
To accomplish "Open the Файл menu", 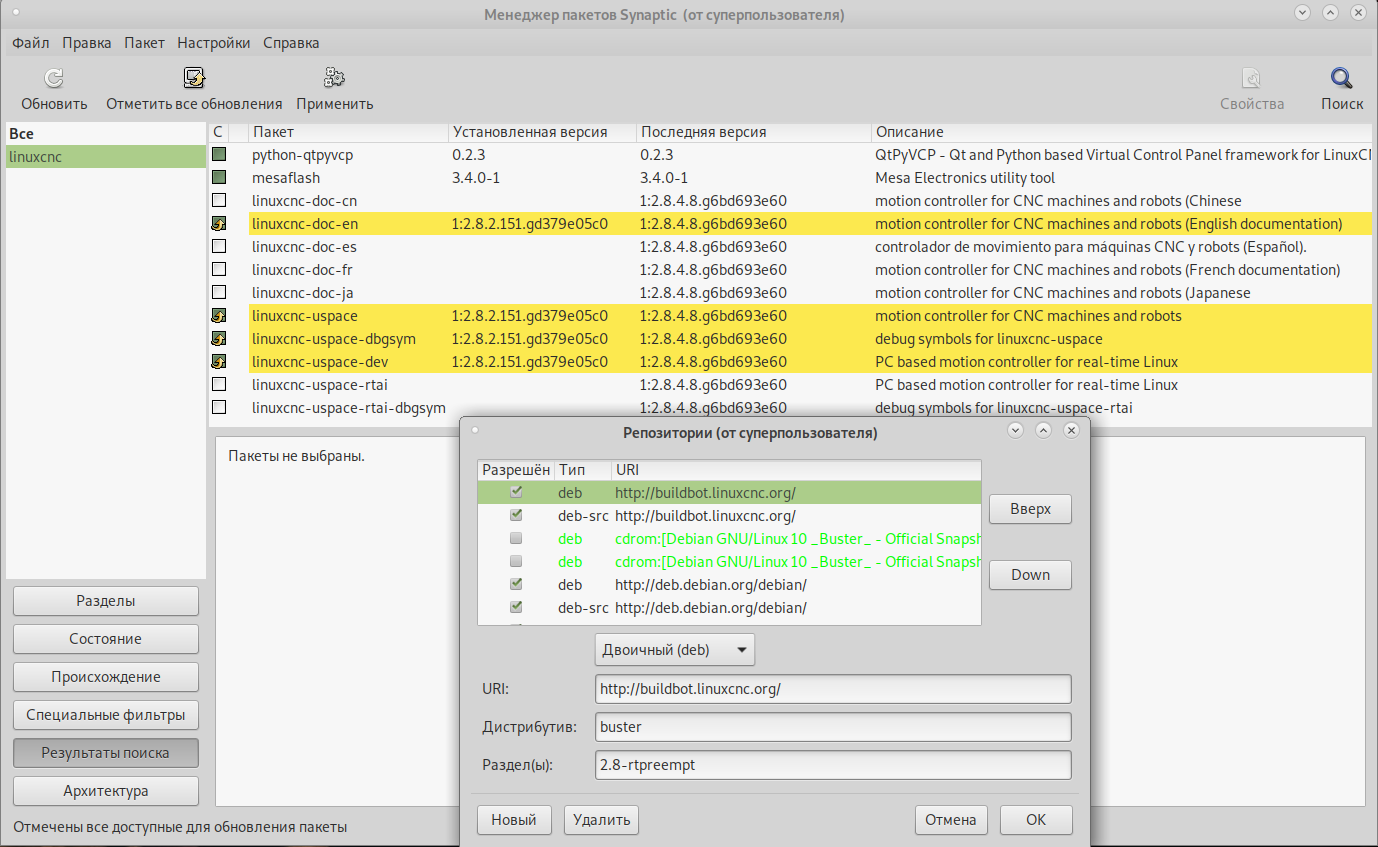I will click(x=31, y=43).
